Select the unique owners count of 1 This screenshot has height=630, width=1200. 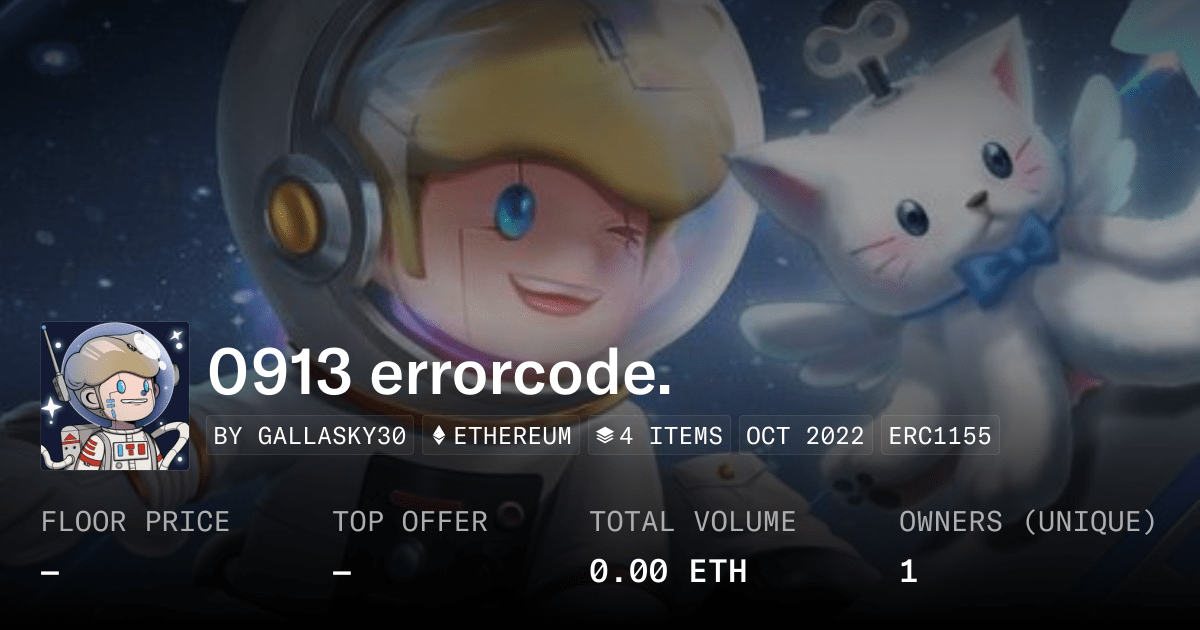click(908, 572)
